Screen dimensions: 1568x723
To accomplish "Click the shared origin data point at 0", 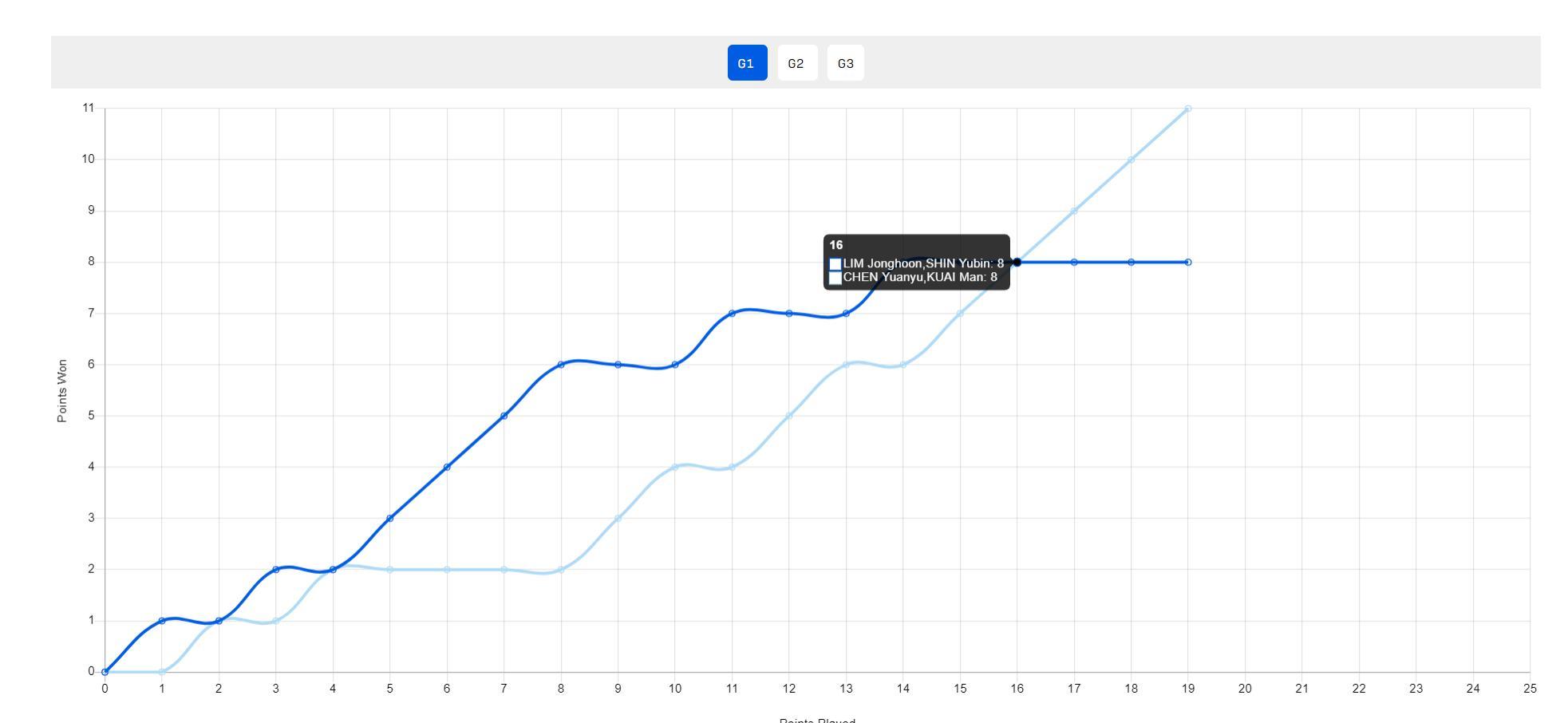I will [105, 672].
